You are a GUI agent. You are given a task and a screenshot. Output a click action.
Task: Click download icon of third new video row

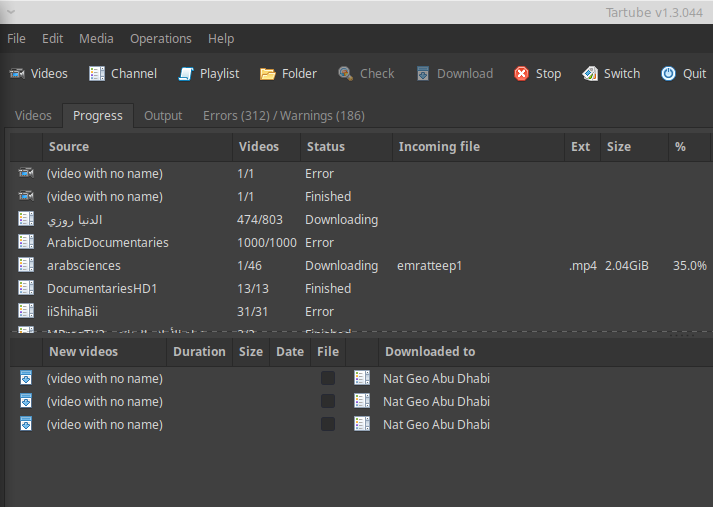coord(26,423)
